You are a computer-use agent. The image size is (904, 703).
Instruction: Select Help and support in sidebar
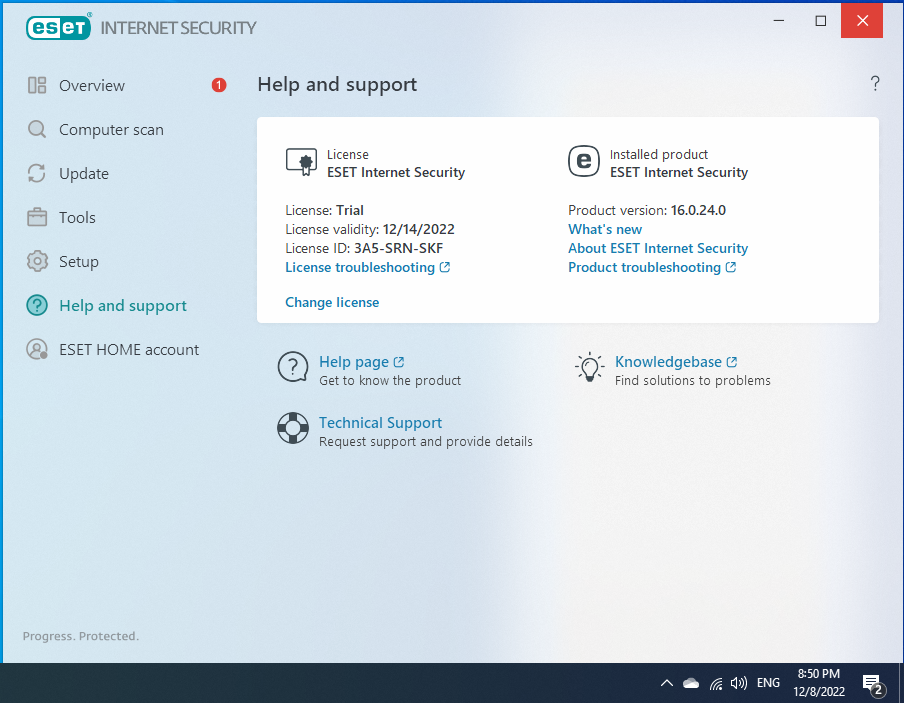pos(123,306)
